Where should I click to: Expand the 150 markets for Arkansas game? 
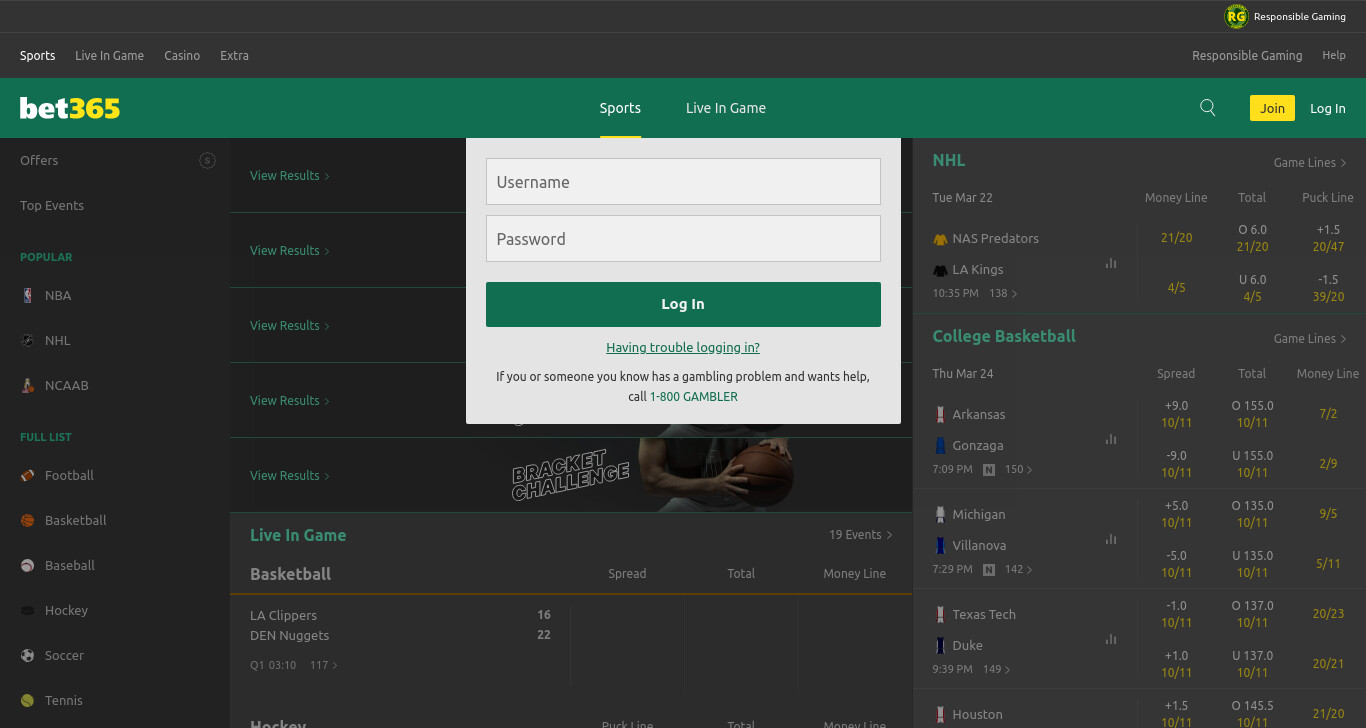pos(1019,469)
